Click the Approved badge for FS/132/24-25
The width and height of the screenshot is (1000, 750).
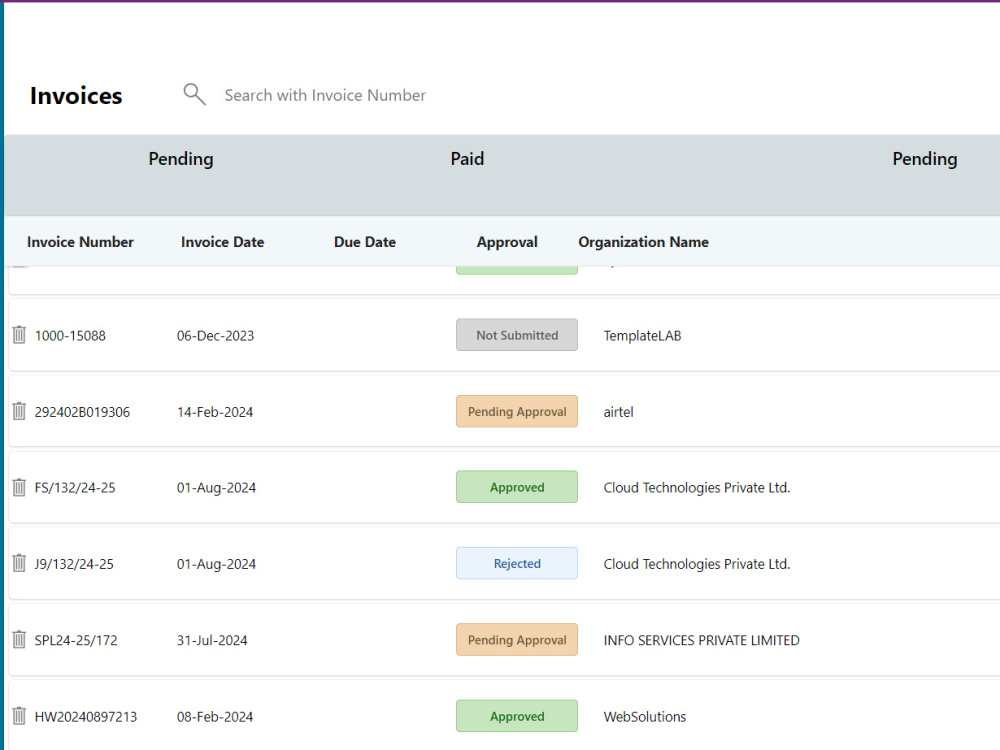click(x=516, y=486)
